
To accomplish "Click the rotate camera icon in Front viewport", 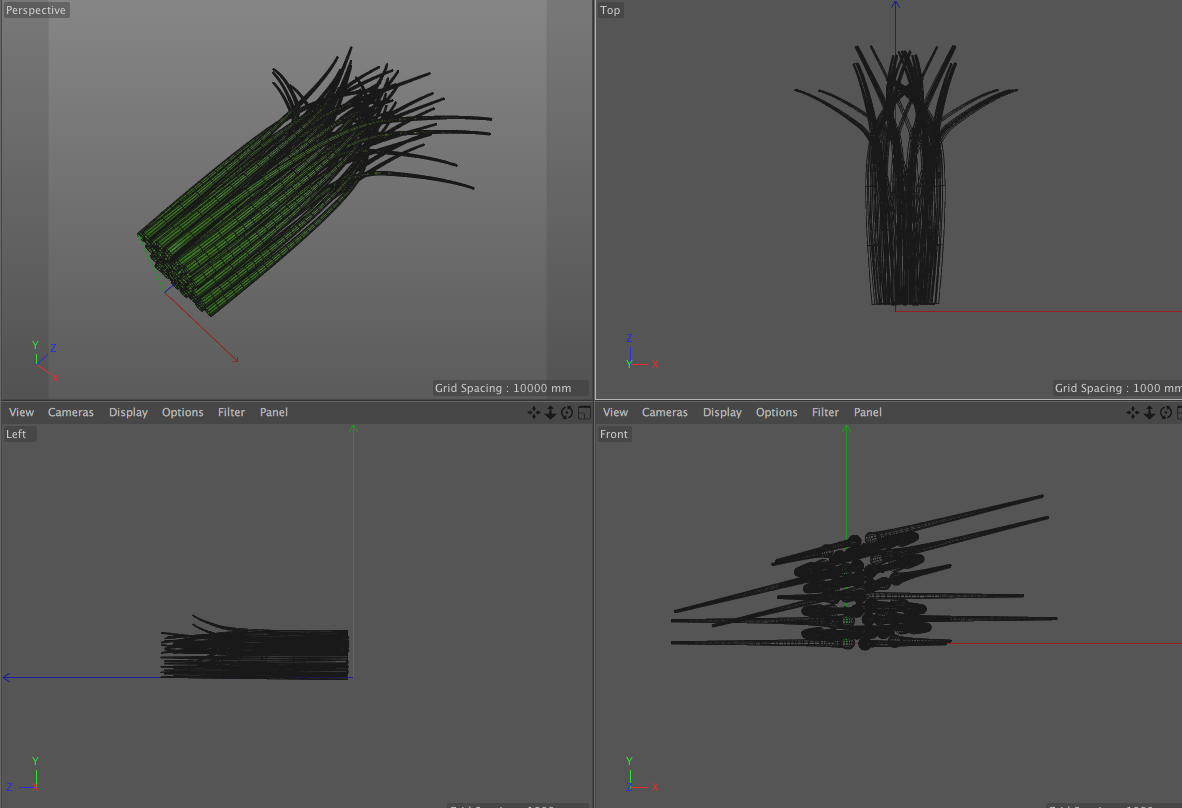I will (x=1165, y=412).
